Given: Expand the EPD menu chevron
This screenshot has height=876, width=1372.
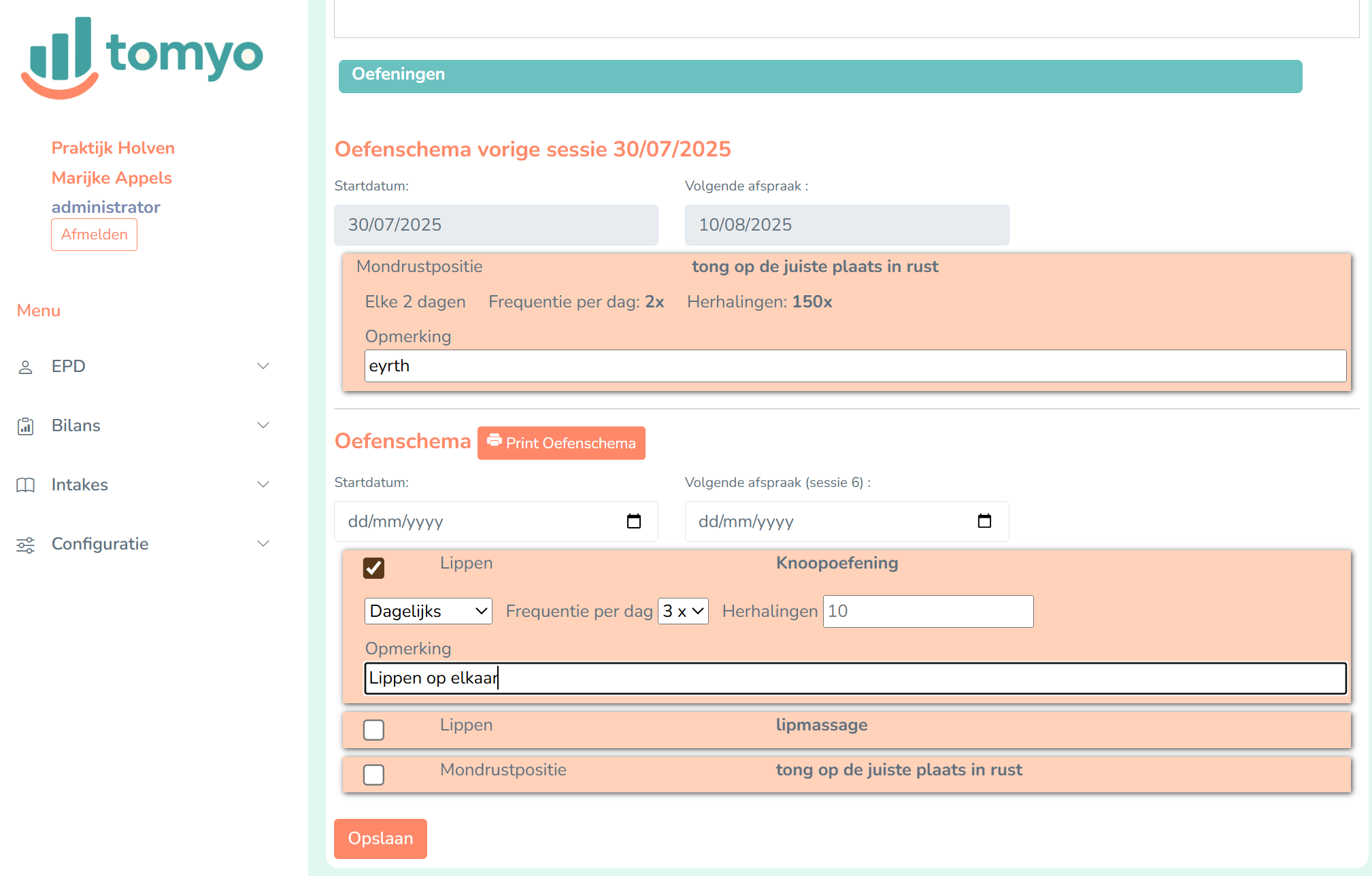Looking at the screenshot, I should pos(263,367).
